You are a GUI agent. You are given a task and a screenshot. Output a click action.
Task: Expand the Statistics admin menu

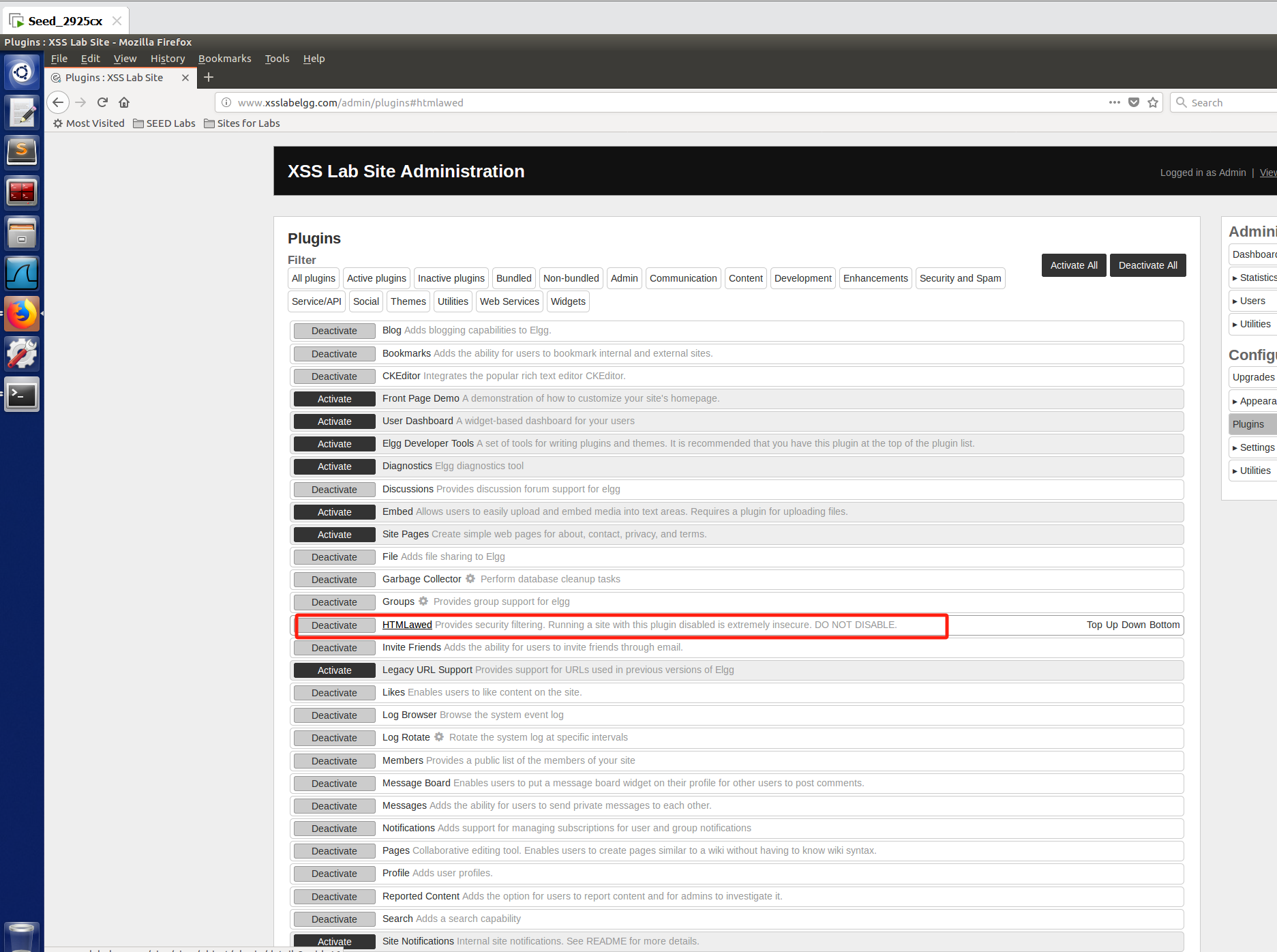(x=1253, y=278)
